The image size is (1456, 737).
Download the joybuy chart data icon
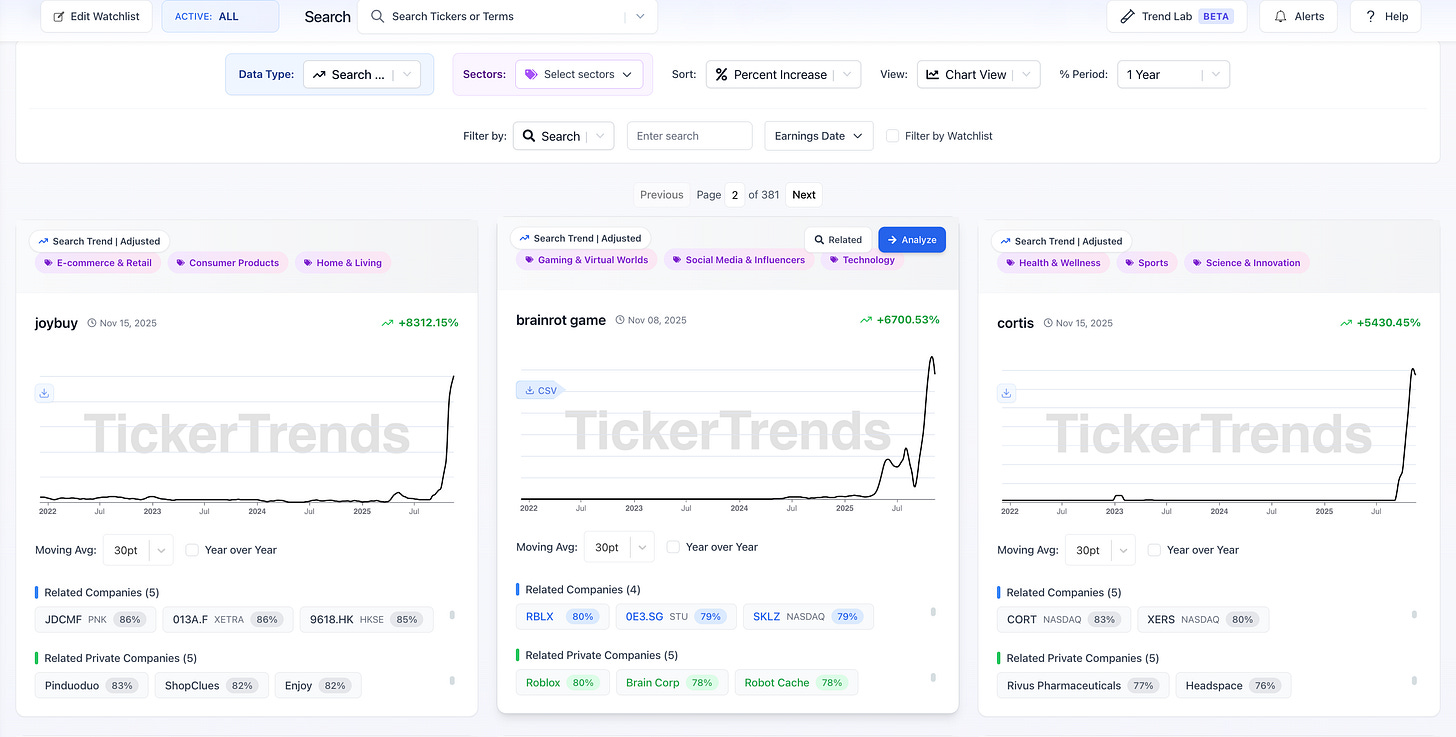click(x=44, y=393)
